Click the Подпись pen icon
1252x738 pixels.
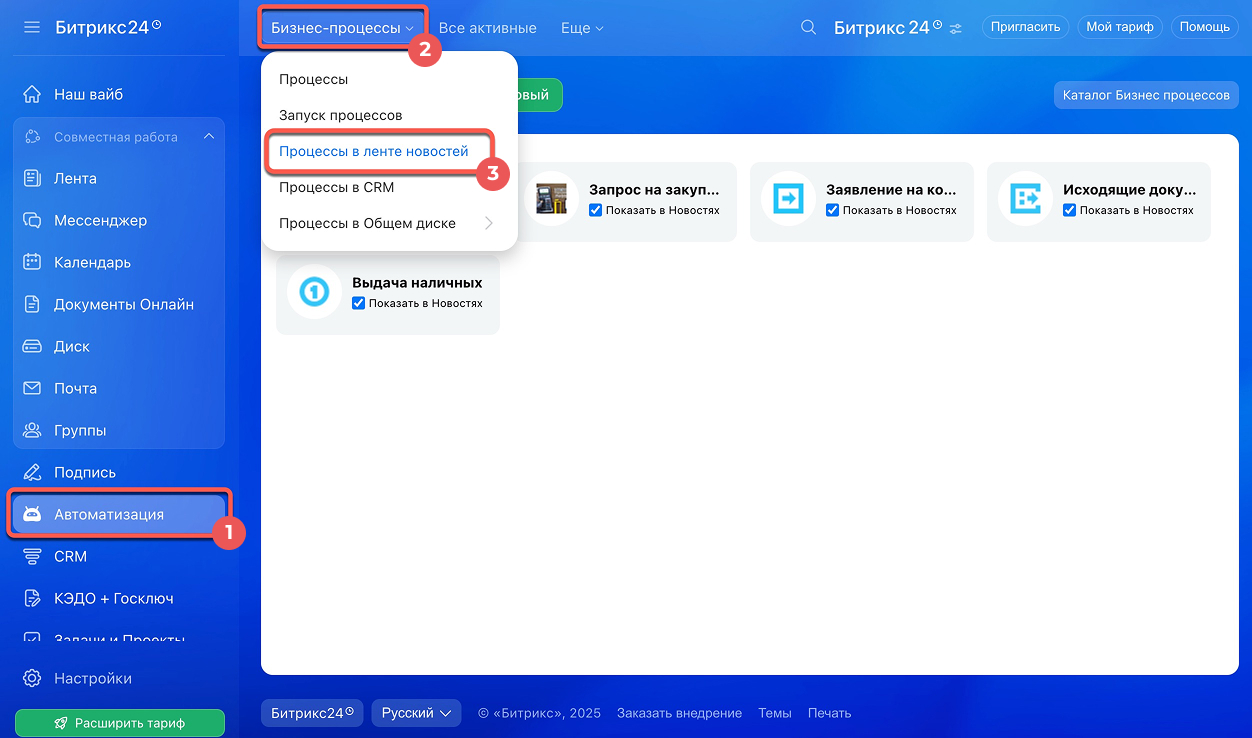pos(32,472)
